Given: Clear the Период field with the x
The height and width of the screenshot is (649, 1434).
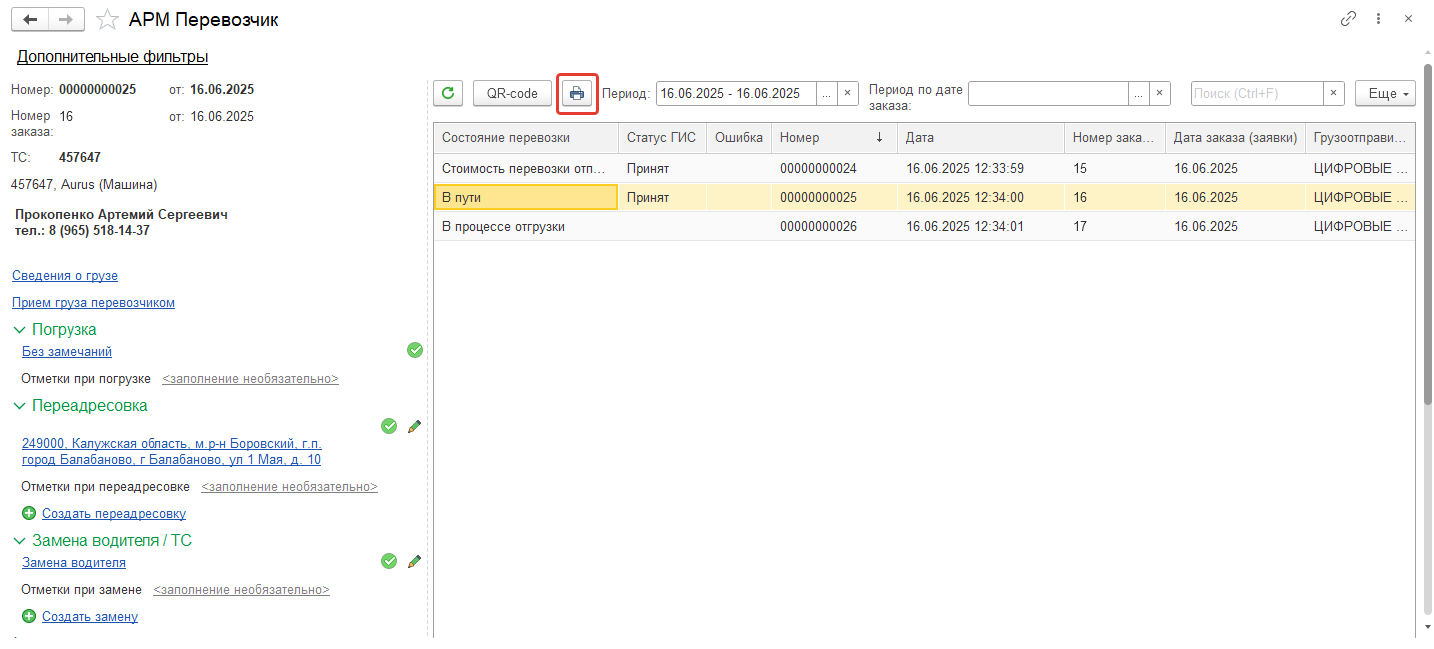Looking at the screenshot, I should (848, 93).
